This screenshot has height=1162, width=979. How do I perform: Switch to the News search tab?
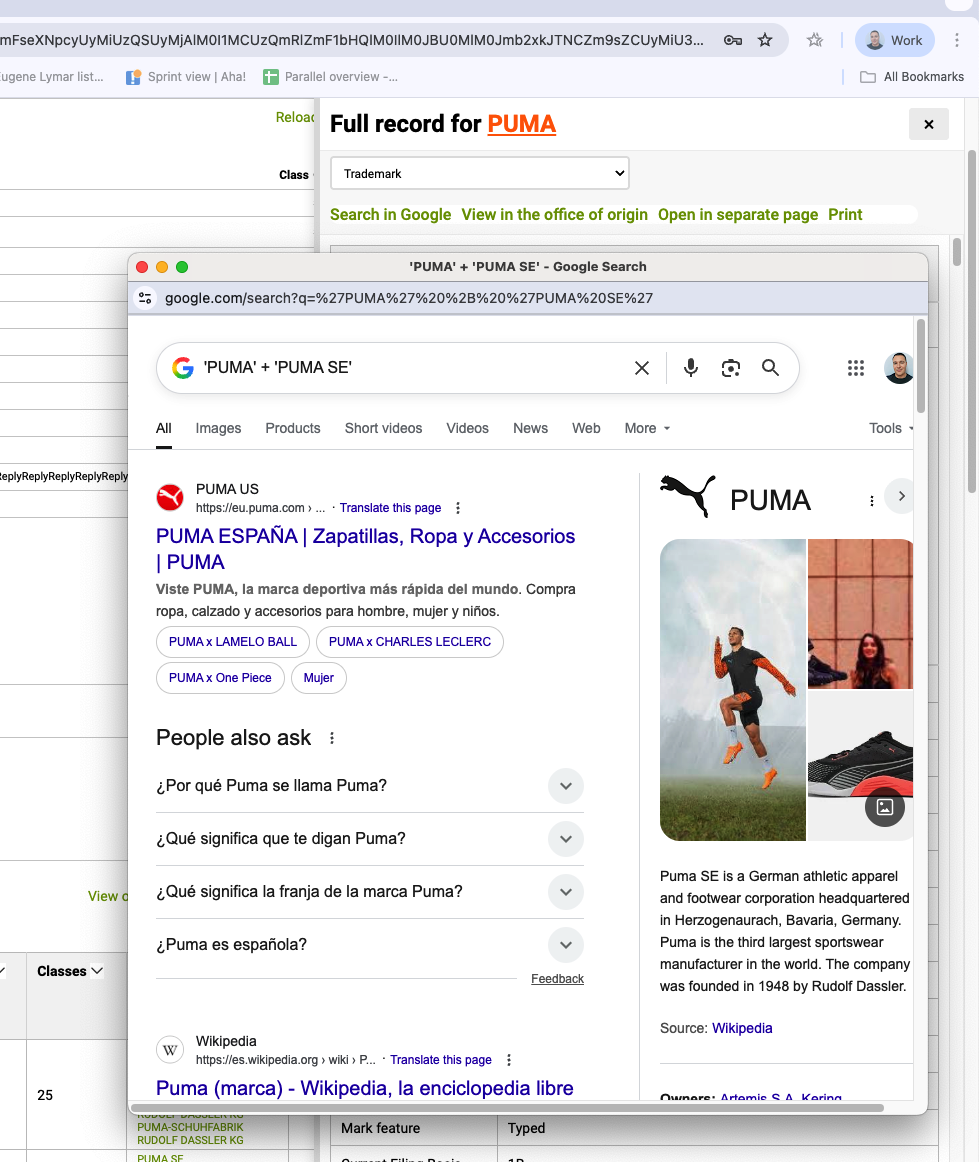[x=530, y=428]
